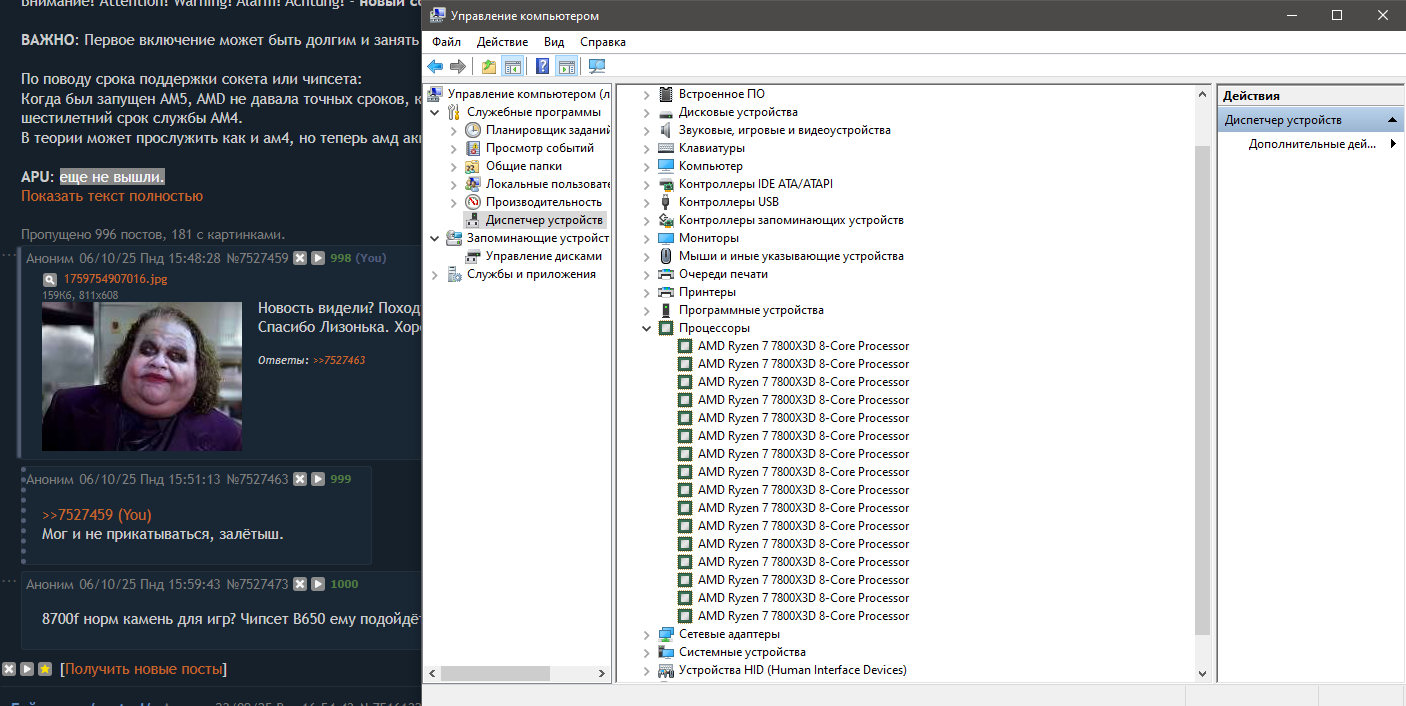Click the device list vertical scrollbar
The width and height of the screenshot is (1406, 706).
coord(1202,390)
